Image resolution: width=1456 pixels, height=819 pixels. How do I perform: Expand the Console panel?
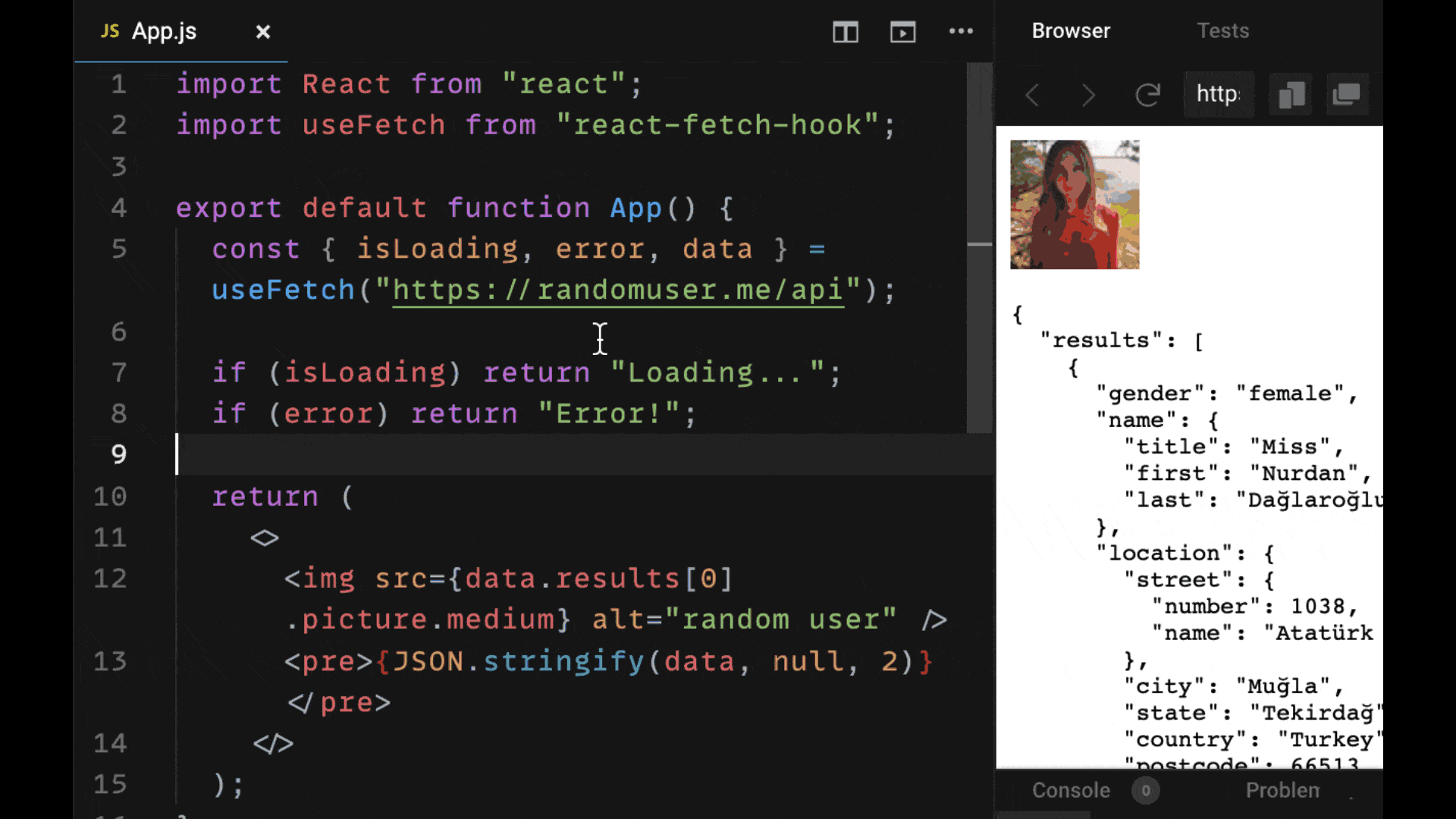tap(1071, 790)
